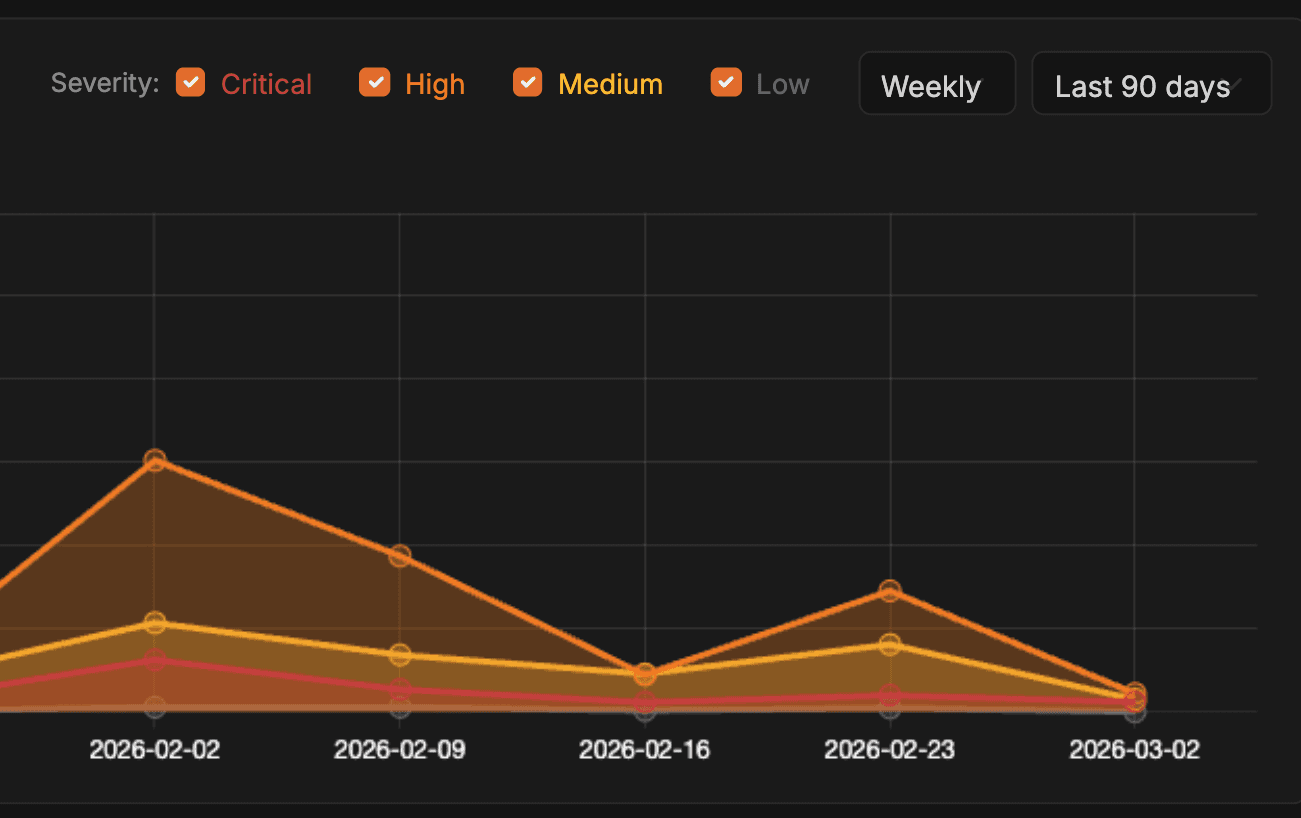
Task: Click the Medium severity legend label
Action: point(610,85)
